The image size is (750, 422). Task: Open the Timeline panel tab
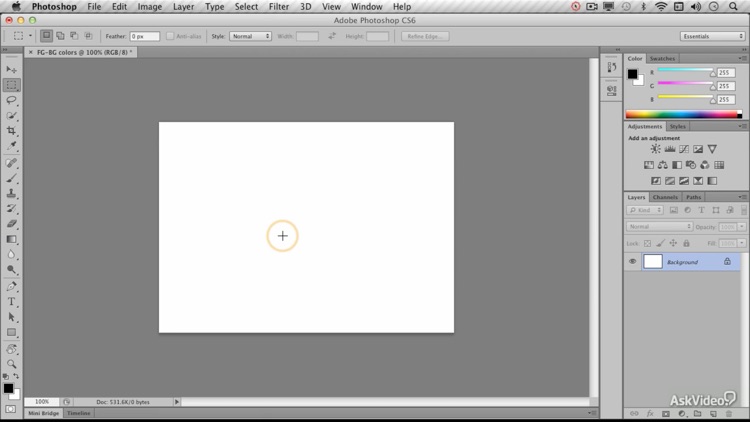(78, 413)
